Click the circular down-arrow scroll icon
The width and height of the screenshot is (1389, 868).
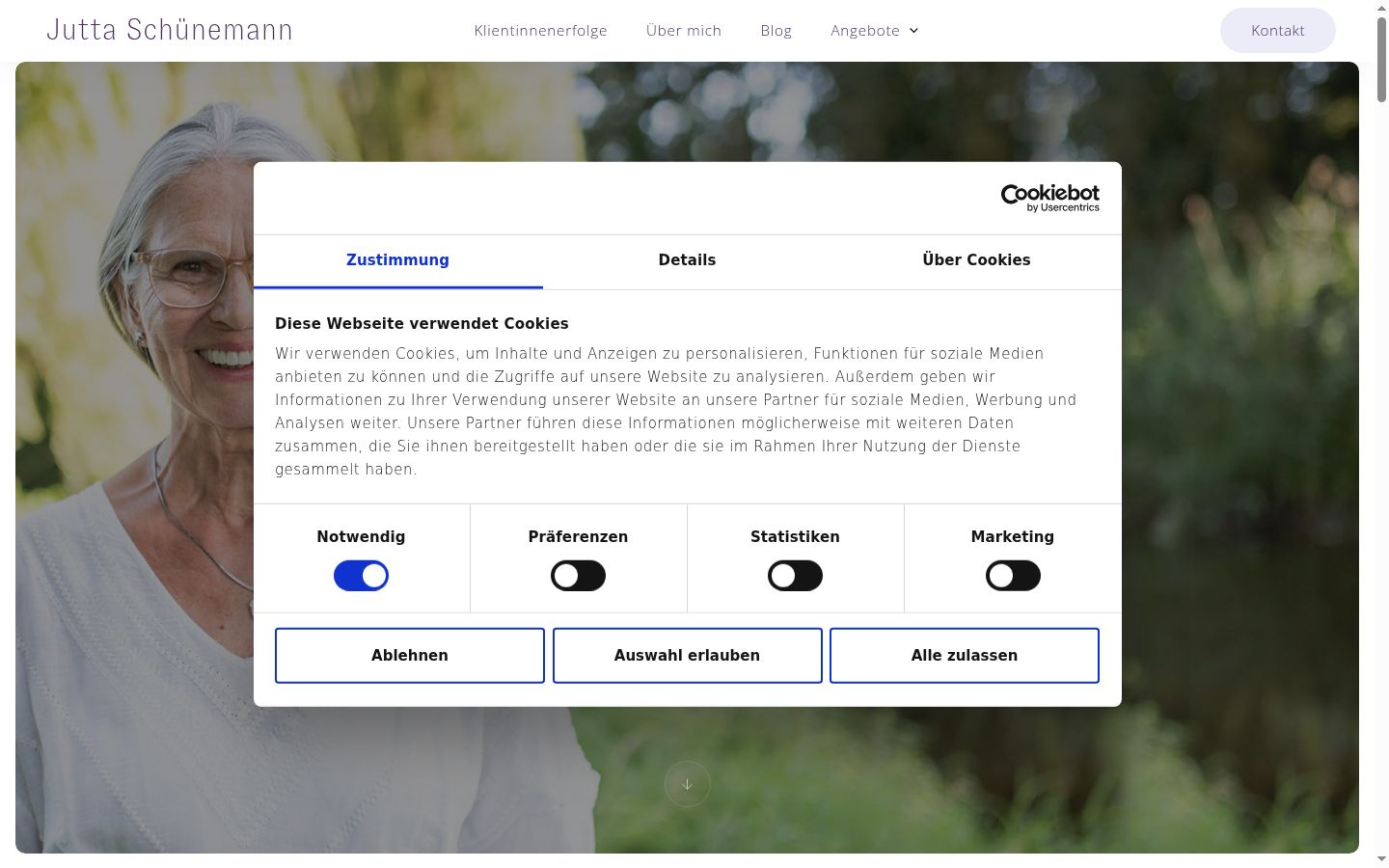(687, 784)
